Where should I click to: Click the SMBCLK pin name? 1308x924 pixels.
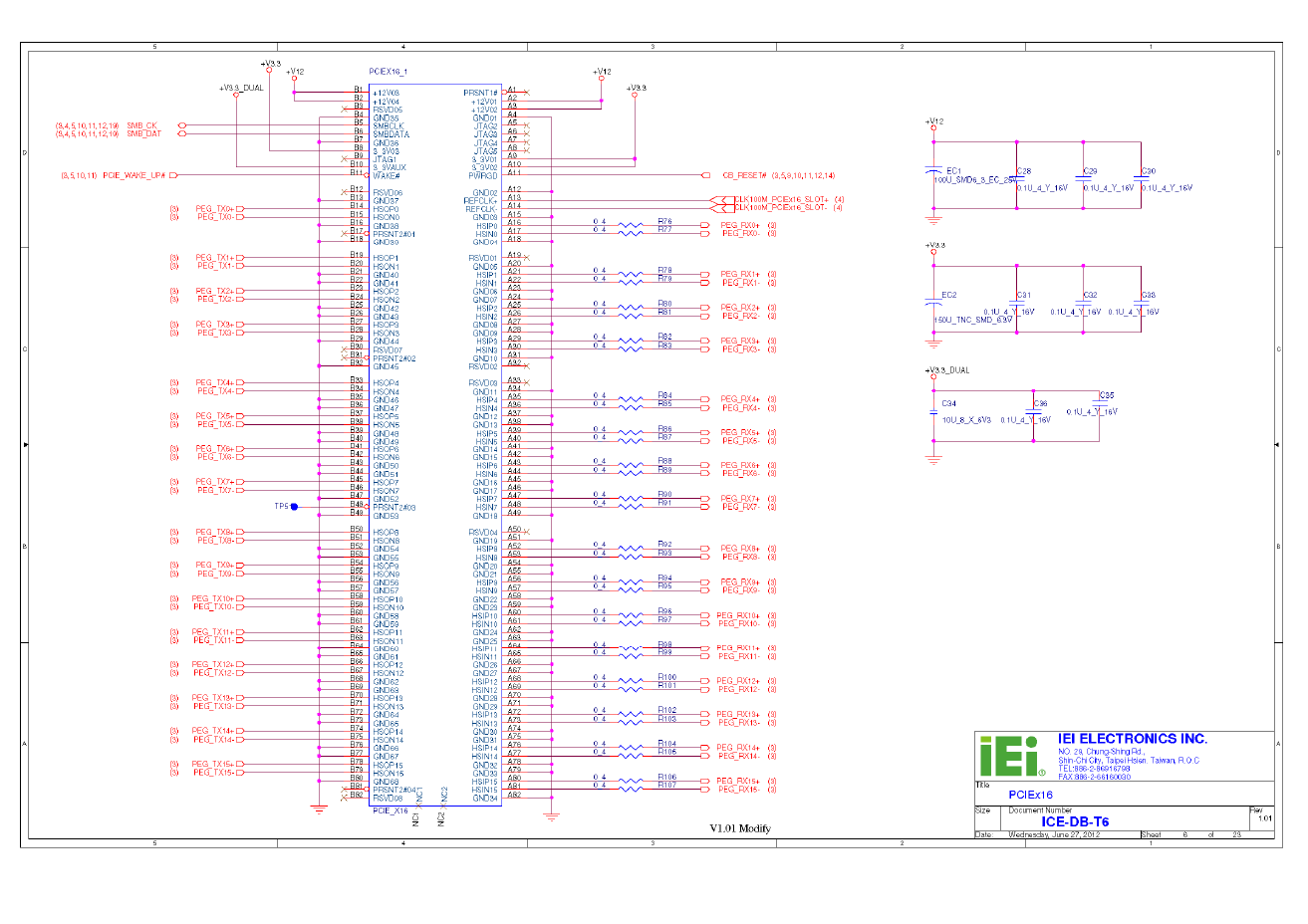point(389,126)
